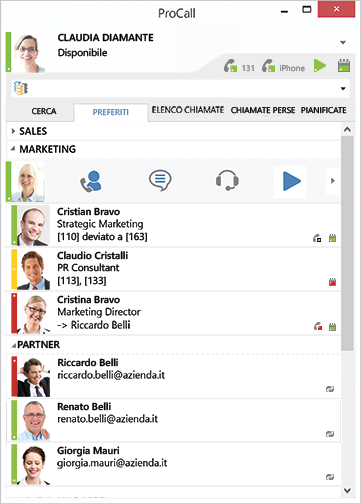Viewport: 361px width, 504px height.
Task: Open the search box dropdown arrow
Action: point(343,89)
